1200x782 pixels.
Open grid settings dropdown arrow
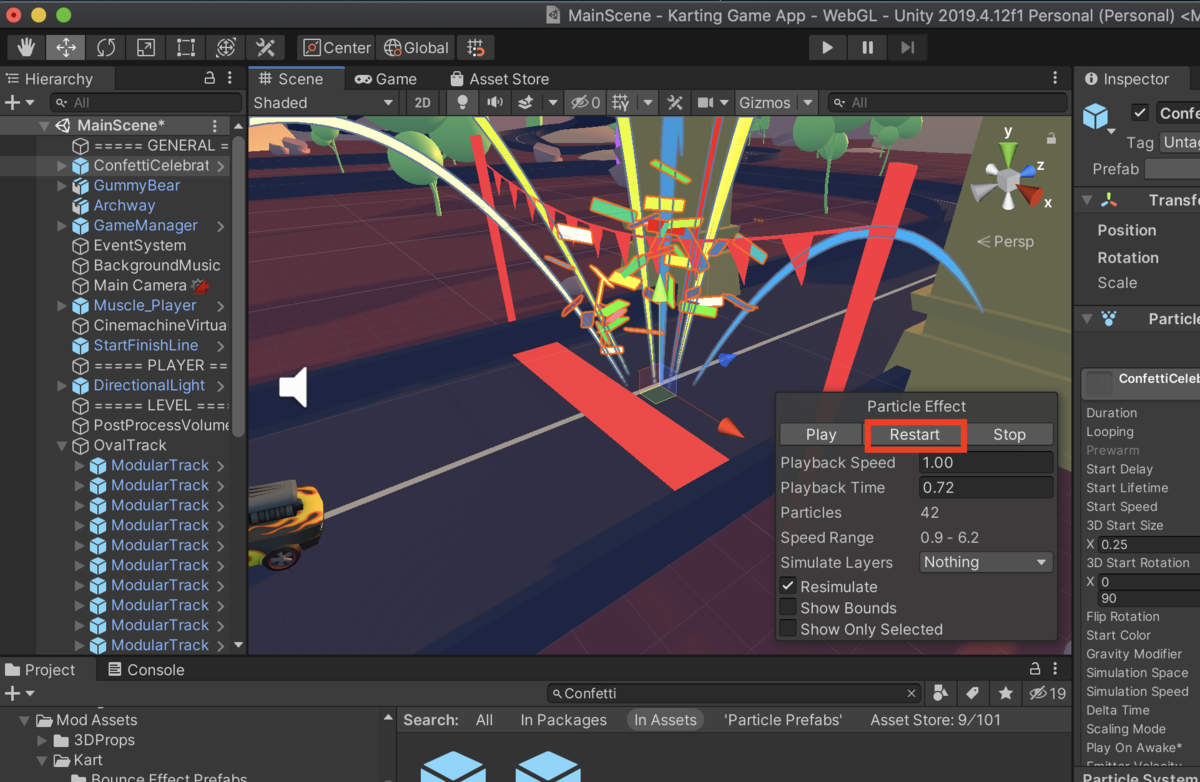648,102
